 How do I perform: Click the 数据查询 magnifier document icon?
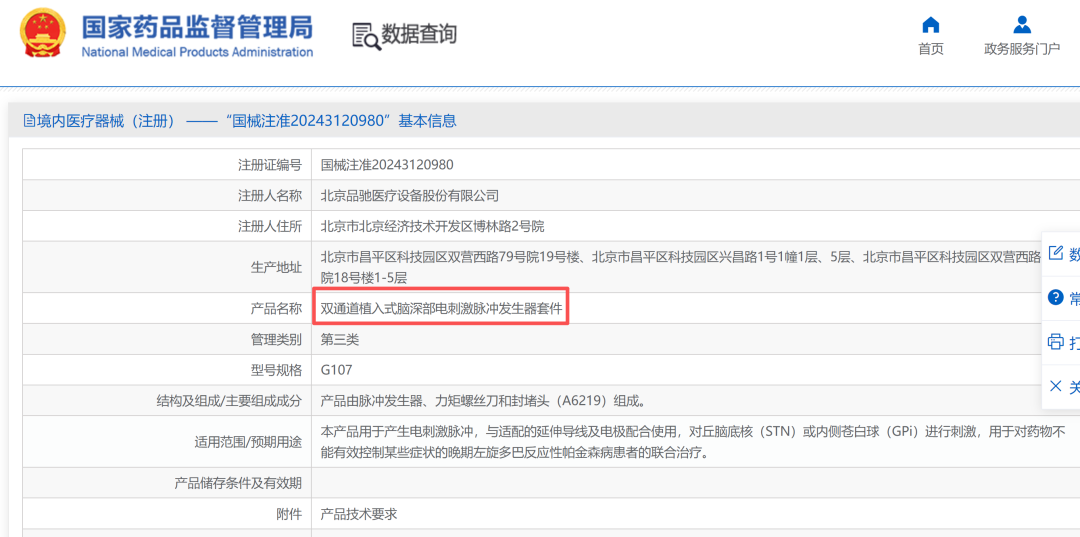click(366, 36)
